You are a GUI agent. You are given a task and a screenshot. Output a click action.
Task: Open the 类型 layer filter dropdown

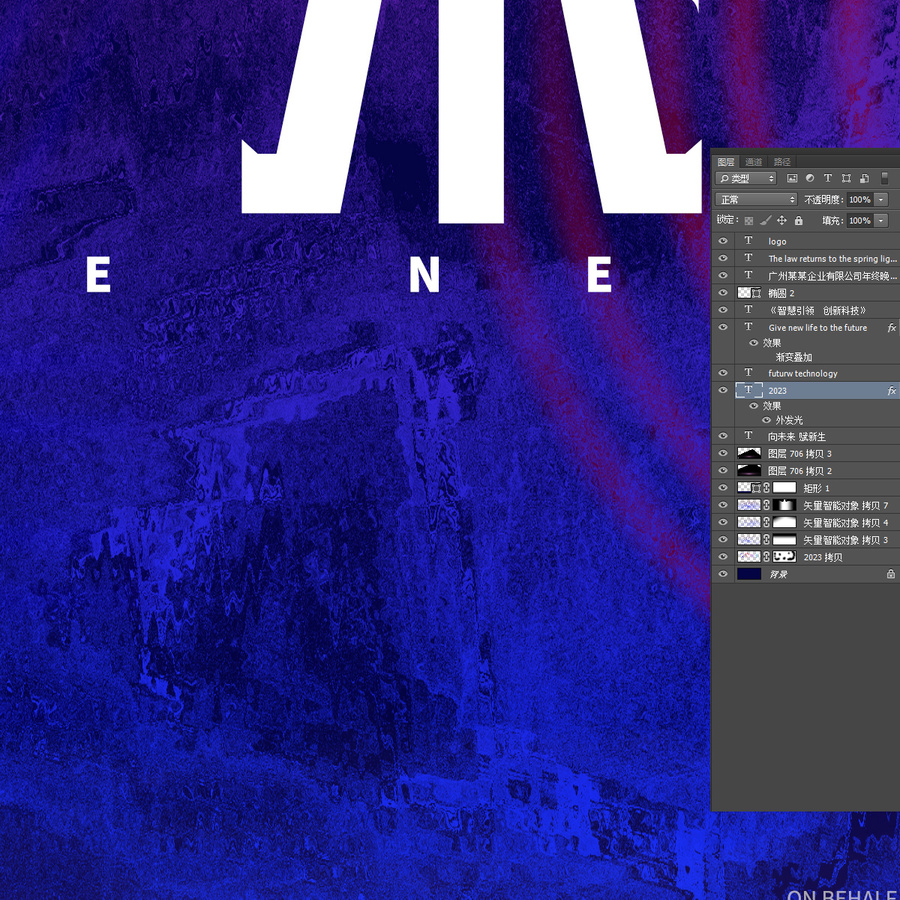(746, 179)
